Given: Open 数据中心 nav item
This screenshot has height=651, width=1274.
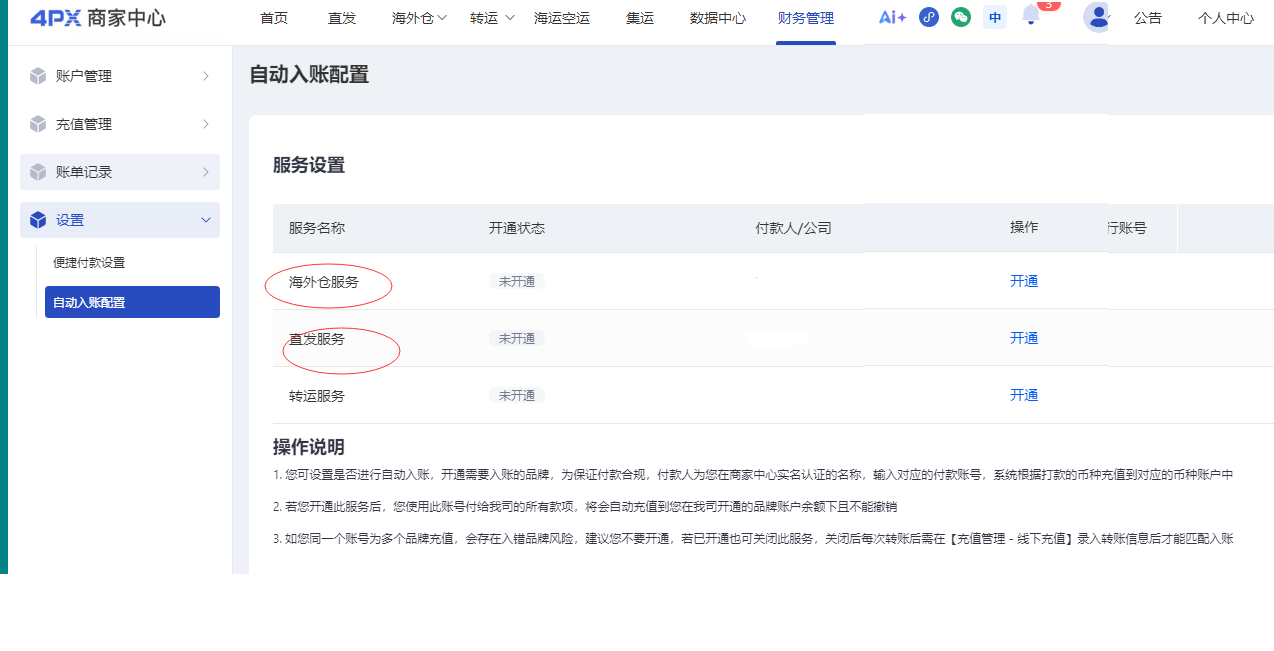Looking at the screenshot, I should [x=718, y=18].
